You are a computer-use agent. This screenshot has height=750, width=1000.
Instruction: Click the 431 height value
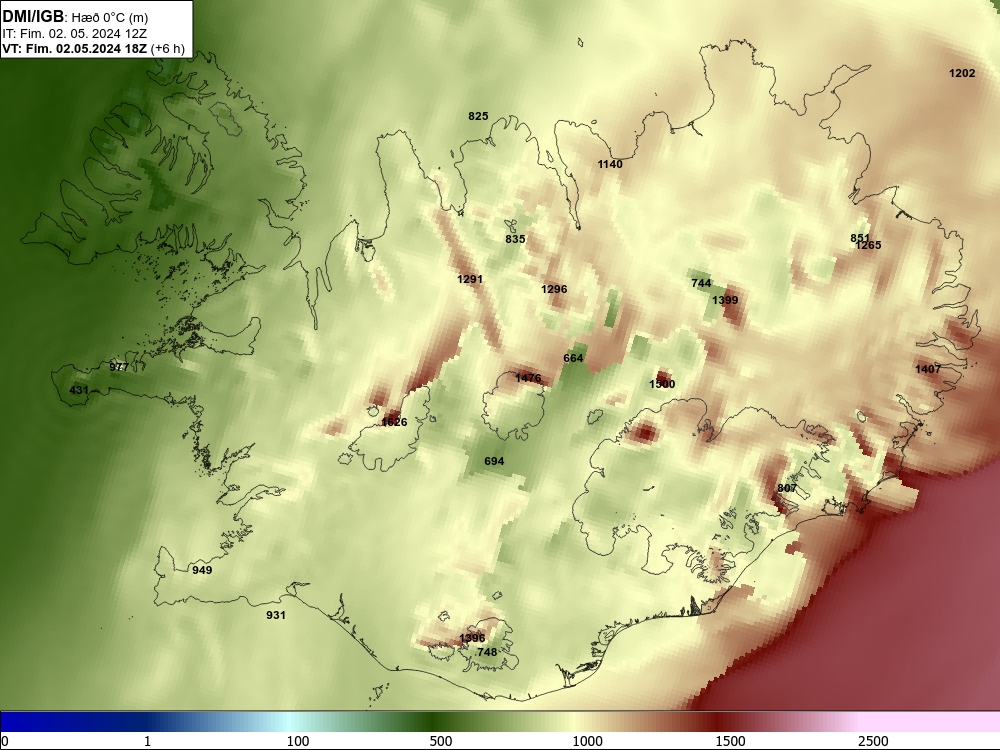tap(79, 390)
